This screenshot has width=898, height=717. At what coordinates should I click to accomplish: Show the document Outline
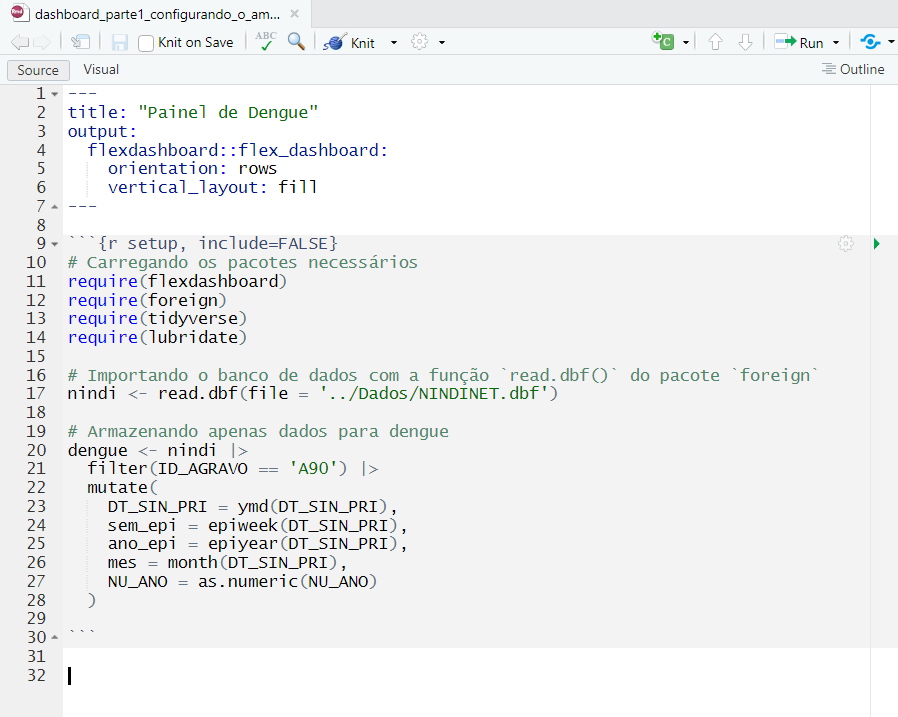pyautogui.click(x=853, y=69)
